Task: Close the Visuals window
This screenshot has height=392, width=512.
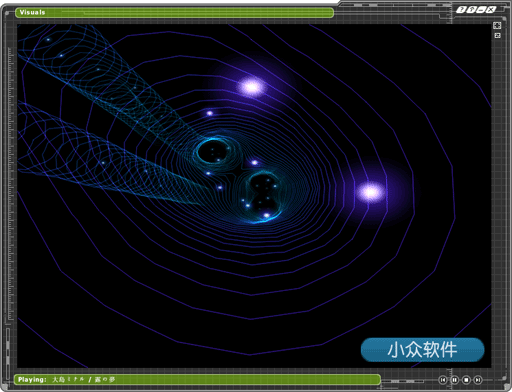Action: tap(490, 10)
